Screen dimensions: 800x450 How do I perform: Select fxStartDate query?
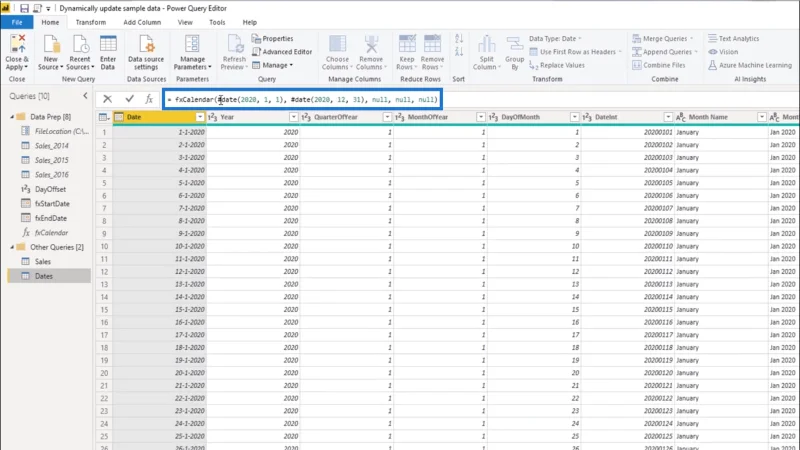52,204
